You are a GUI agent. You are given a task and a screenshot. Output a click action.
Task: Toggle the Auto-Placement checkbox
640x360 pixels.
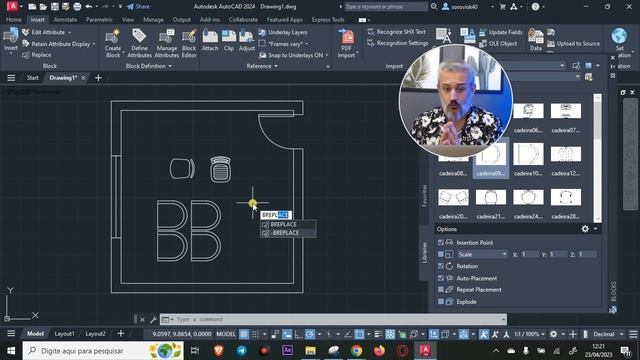tap(441, 278)
